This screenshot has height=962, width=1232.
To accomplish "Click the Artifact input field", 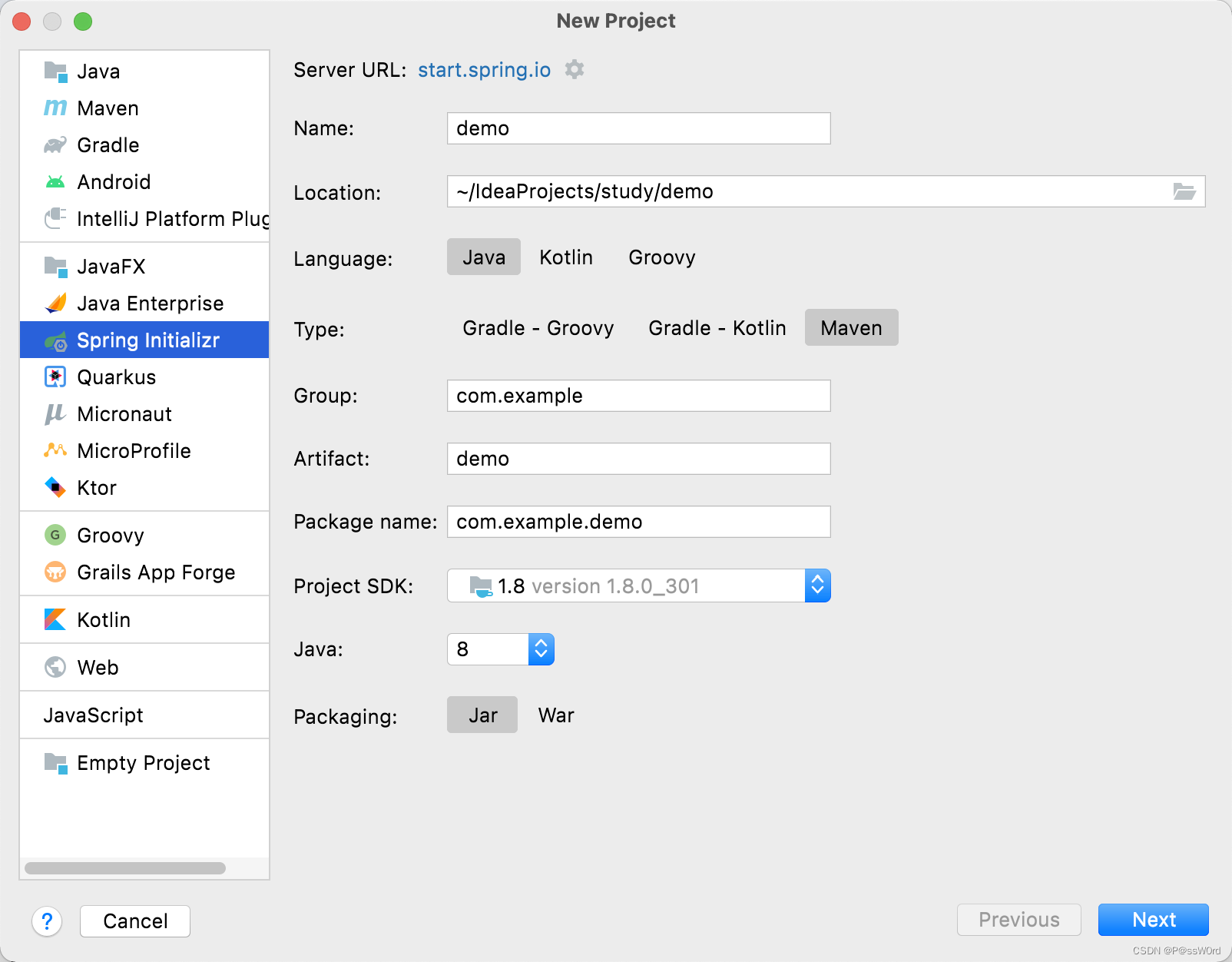I will tap(639, 459).
